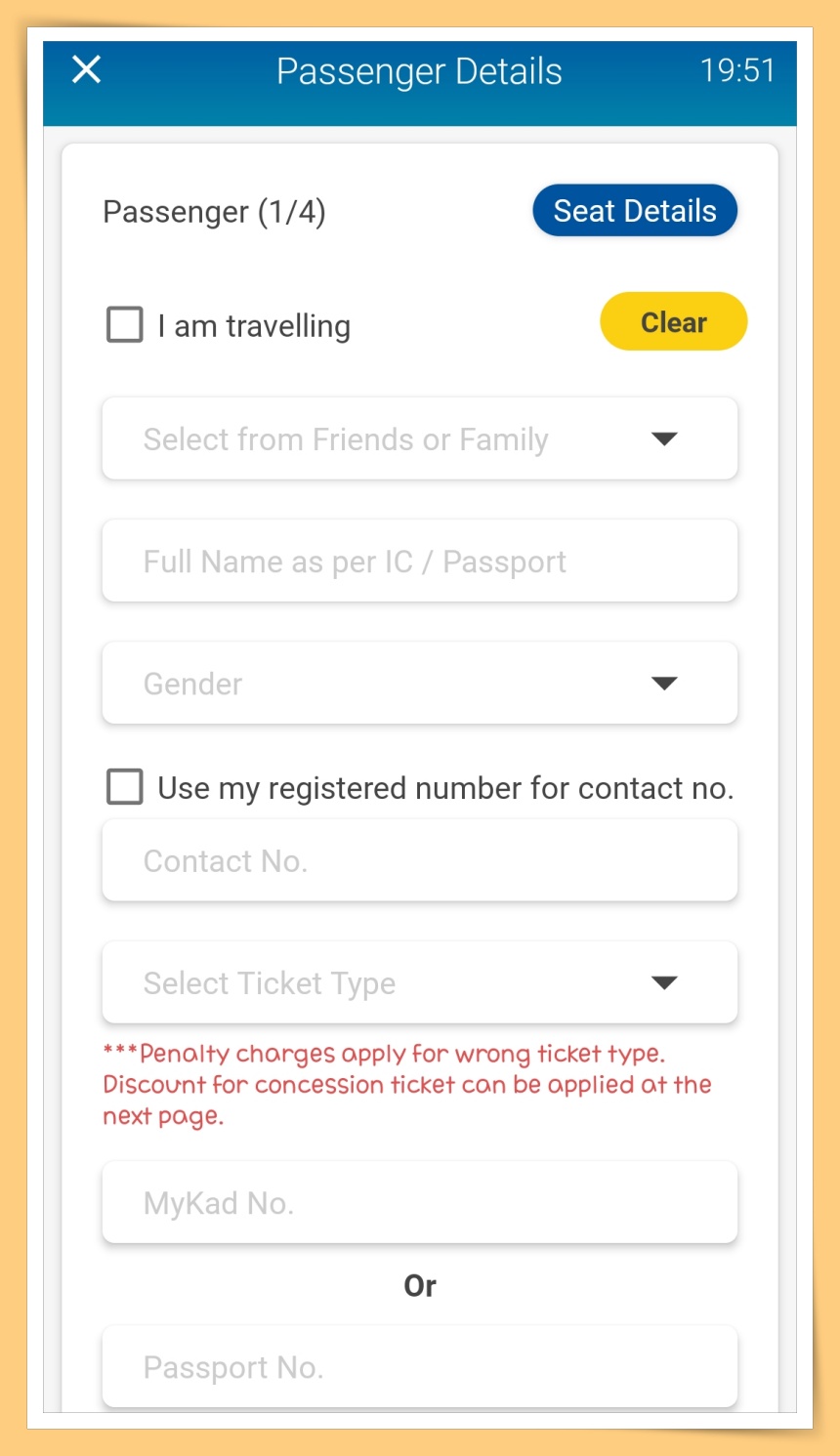Screen dimensions: 840x1456
Task: Click the arrow beside Friends or Family
Action: click(x=664, y=439)
